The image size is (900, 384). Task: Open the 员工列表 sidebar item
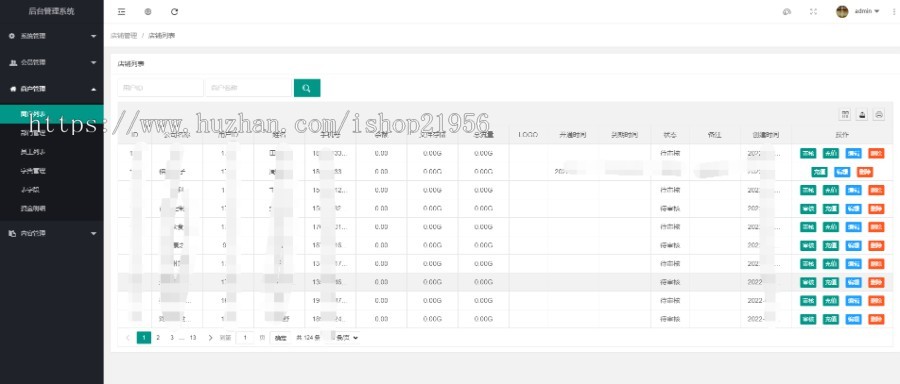[x=33, y=152]
